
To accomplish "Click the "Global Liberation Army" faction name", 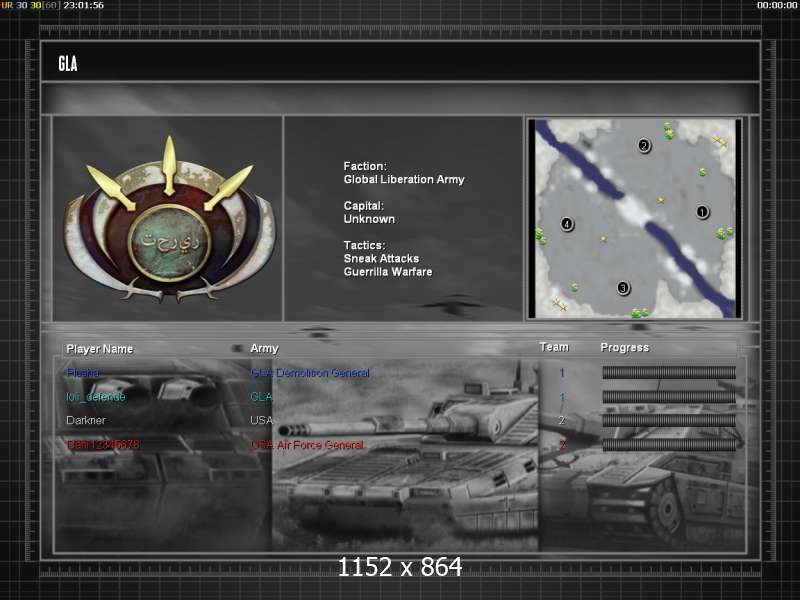I will (x=404, y=180).
